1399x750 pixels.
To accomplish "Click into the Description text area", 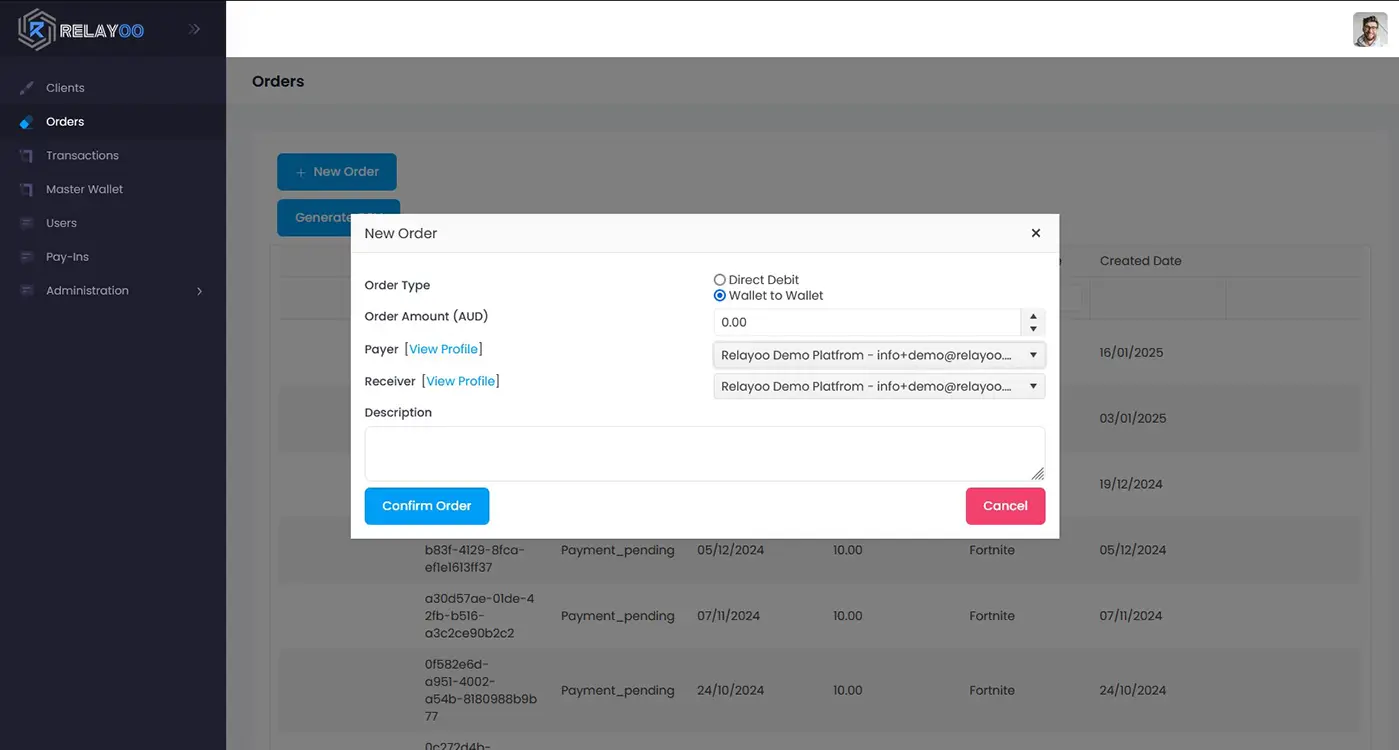I will tap(704, 453).
